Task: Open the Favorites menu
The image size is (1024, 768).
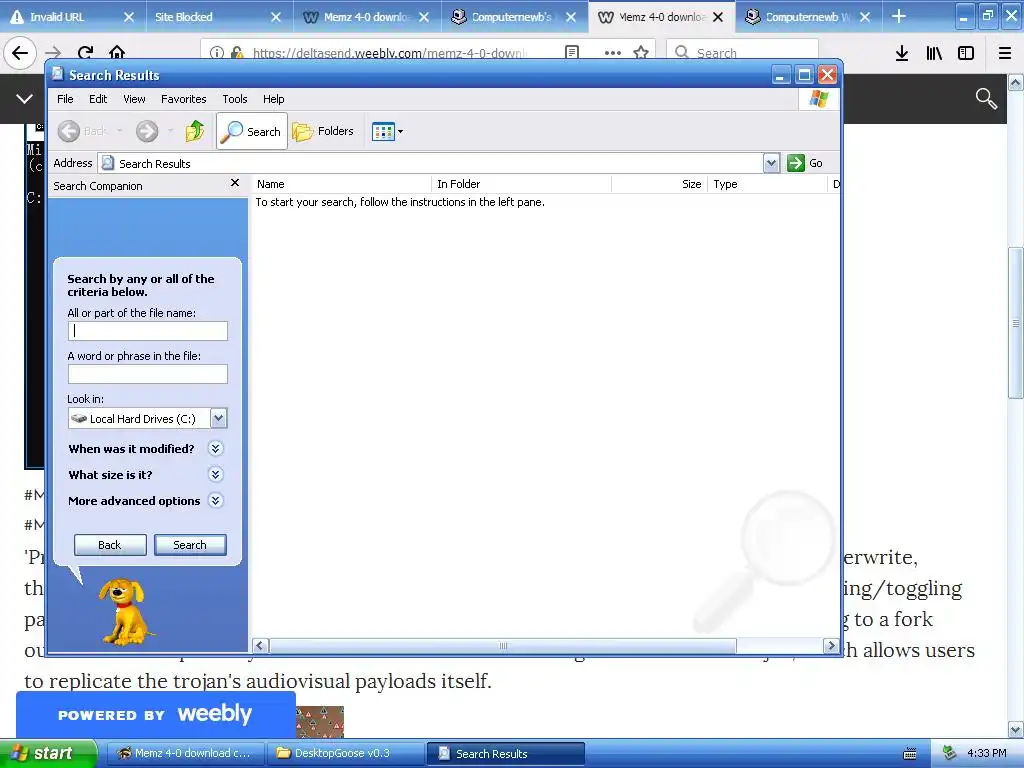Action: [184, 99]
